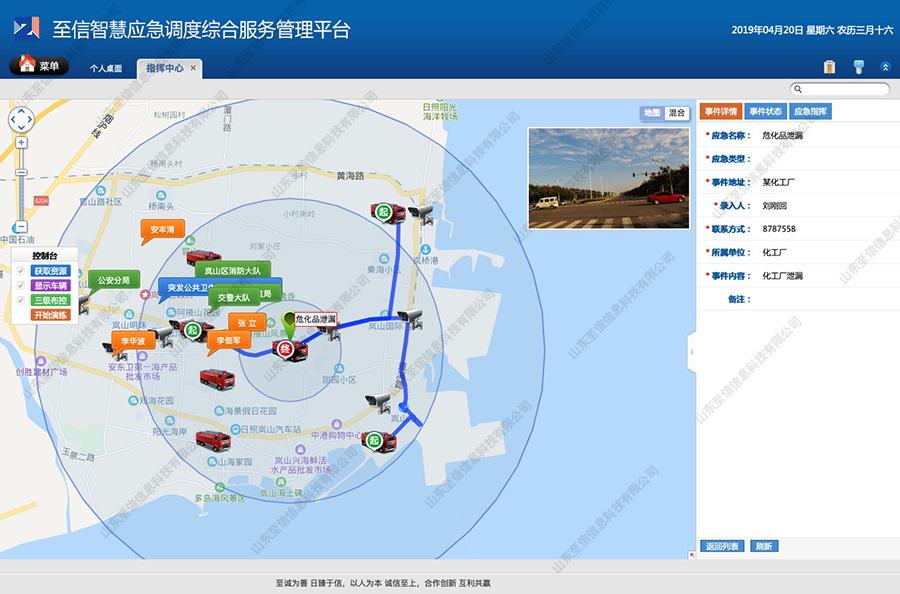Click the green location pin for 危化品泄漏
Viewport: 900px width, 594px height.
pos(289,325)
